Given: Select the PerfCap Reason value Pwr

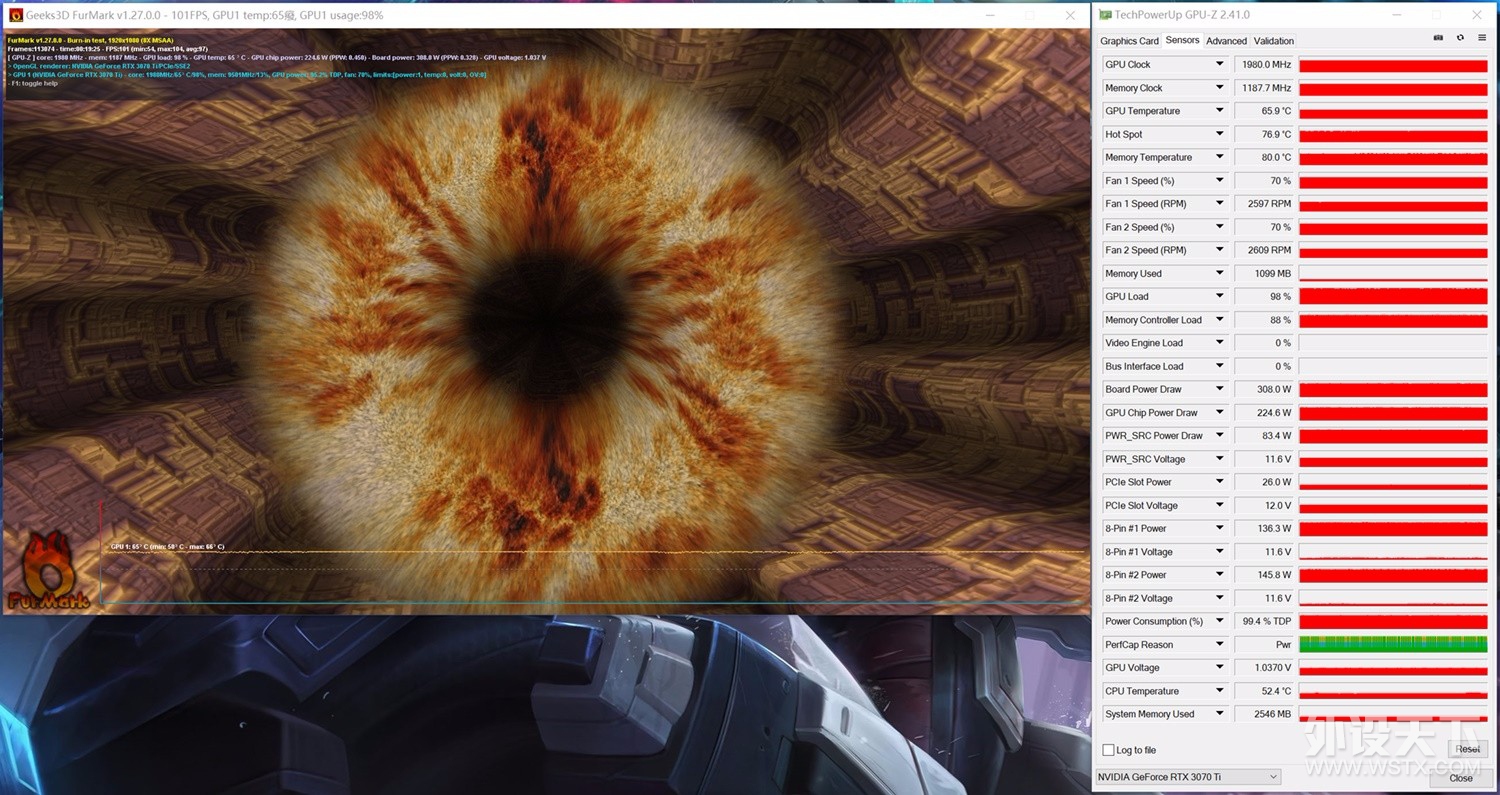Looking at the screenshot, I should coord(1264,644).
